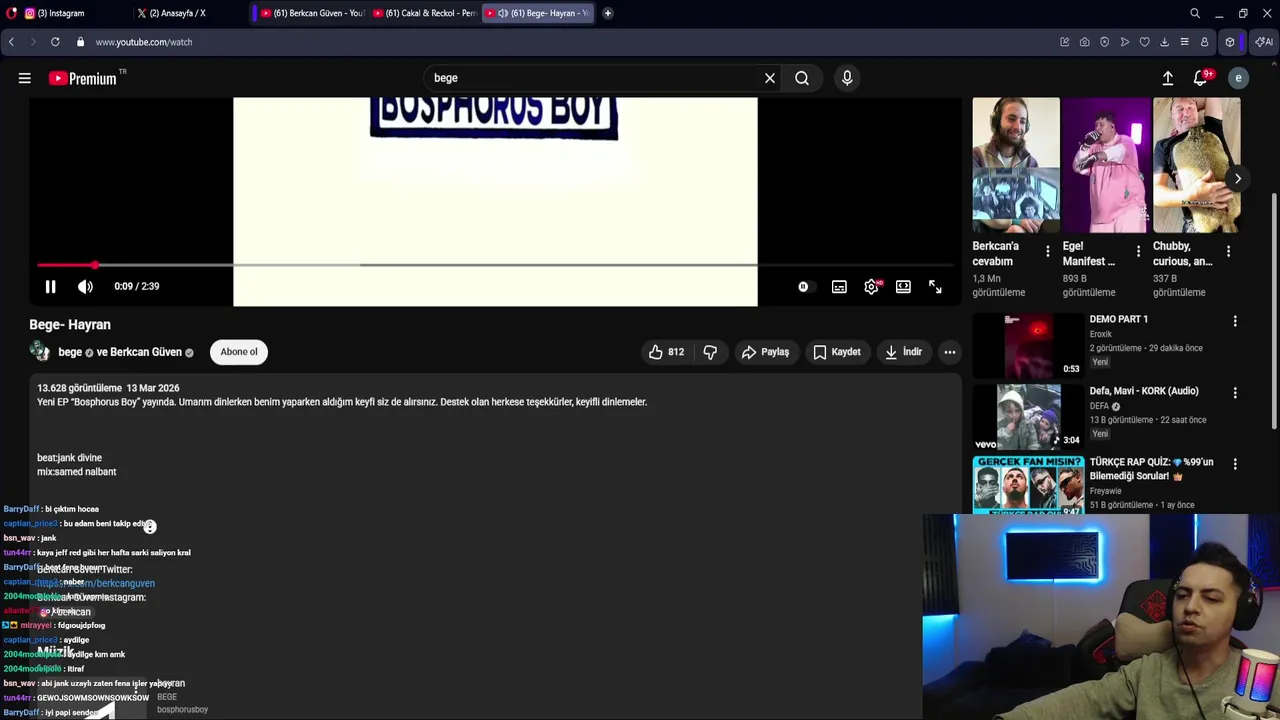This screenshot has width=1280, height=720.
Task: Go back in browser history
Action: [11, 42]
